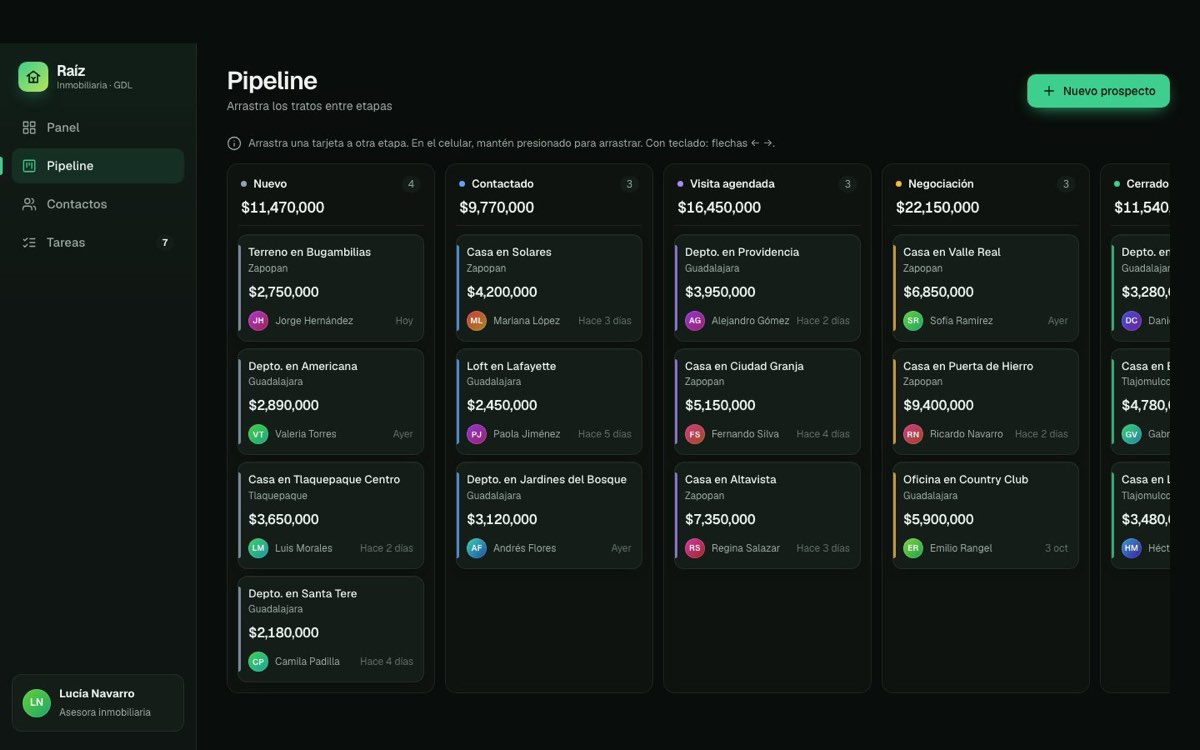The image size is (1200, 750).
Task: Click the ER avatar of Emilio Rangel
Action: click(913, 548)
